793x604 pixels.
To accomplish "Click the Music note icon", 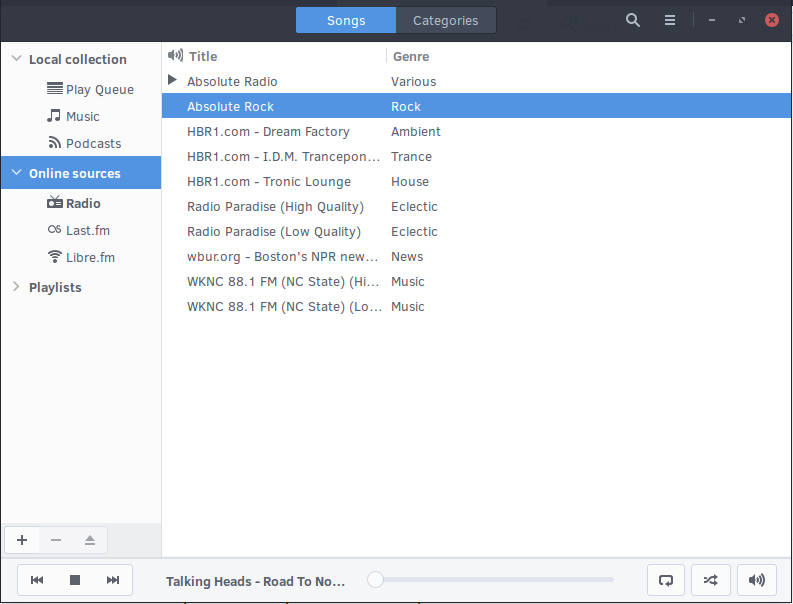I will click(54, 115).
